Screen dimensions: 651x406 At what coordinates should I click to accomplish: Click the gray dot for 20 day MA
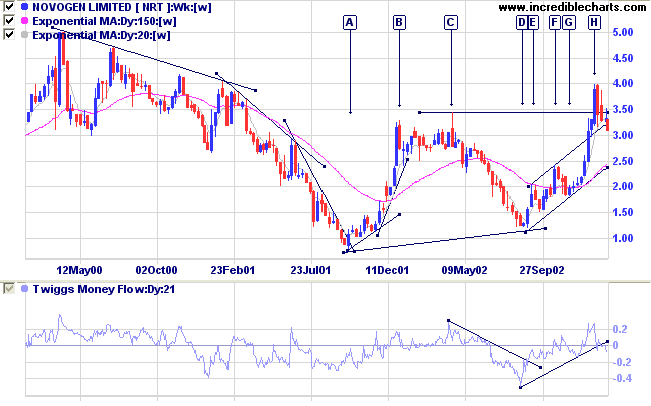[x=24, y=35]
